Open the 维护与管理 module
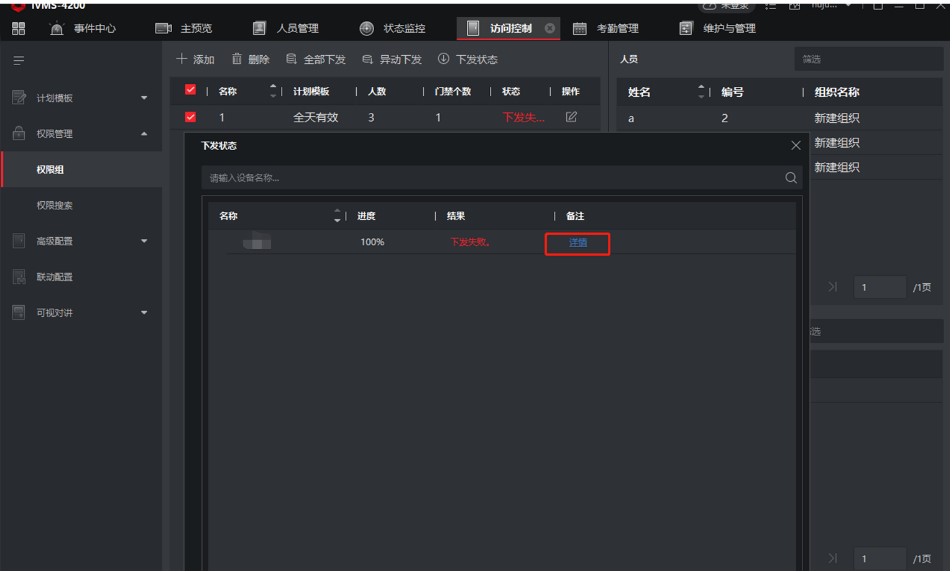Viewport: 952px width, 572px height. [718, 29]
